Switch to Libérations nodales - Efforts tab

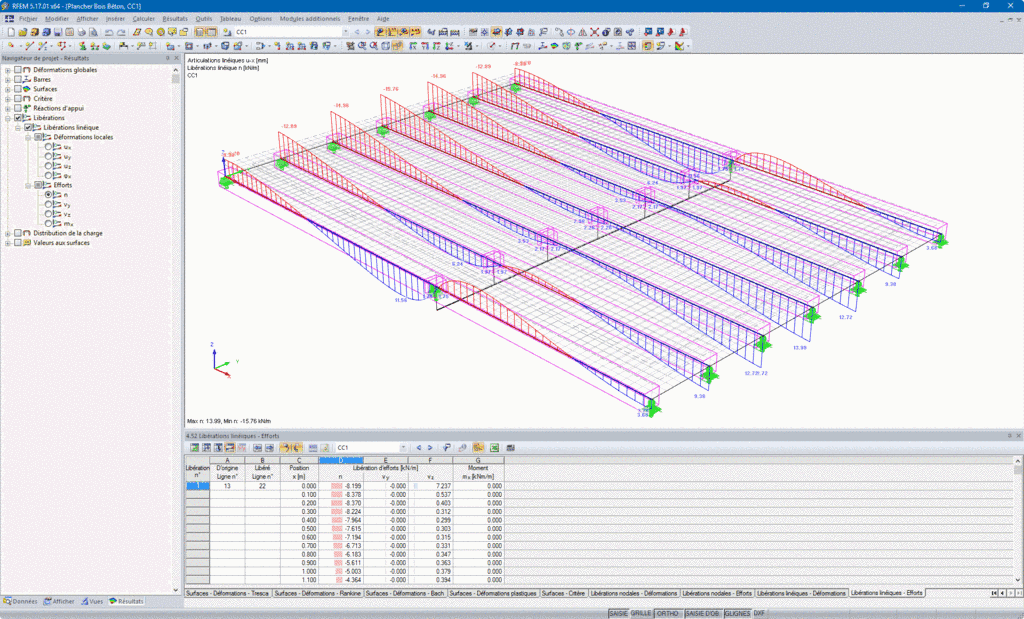(717, 593)
